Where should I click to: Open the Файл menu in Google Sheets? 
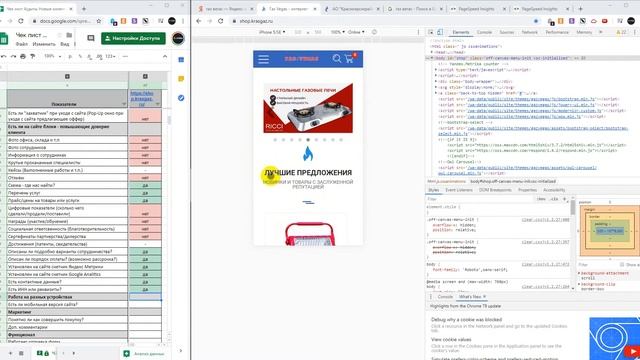click(x=22, y=44)
